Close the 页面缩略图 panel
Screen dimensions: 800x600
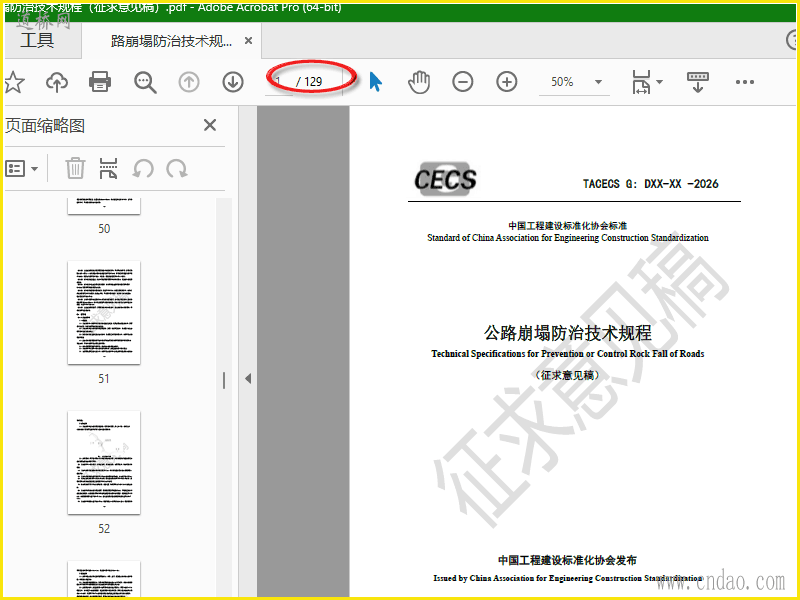[x=210, y=125]
